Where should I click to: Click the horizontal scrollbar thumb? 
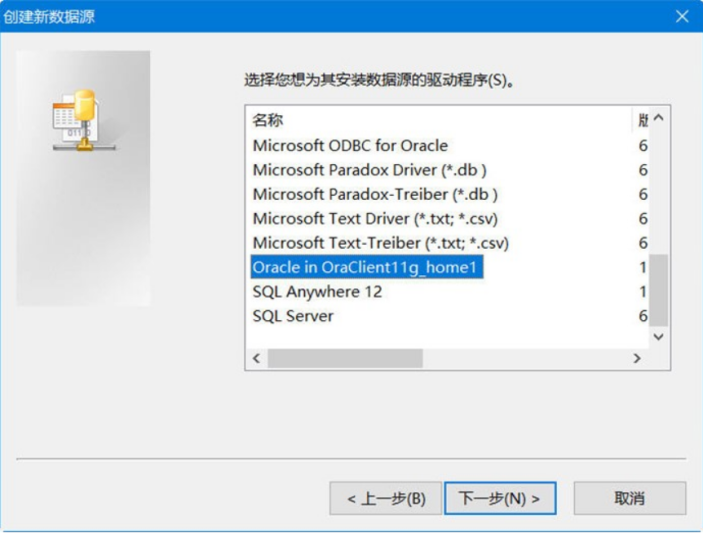pos(345,358)
